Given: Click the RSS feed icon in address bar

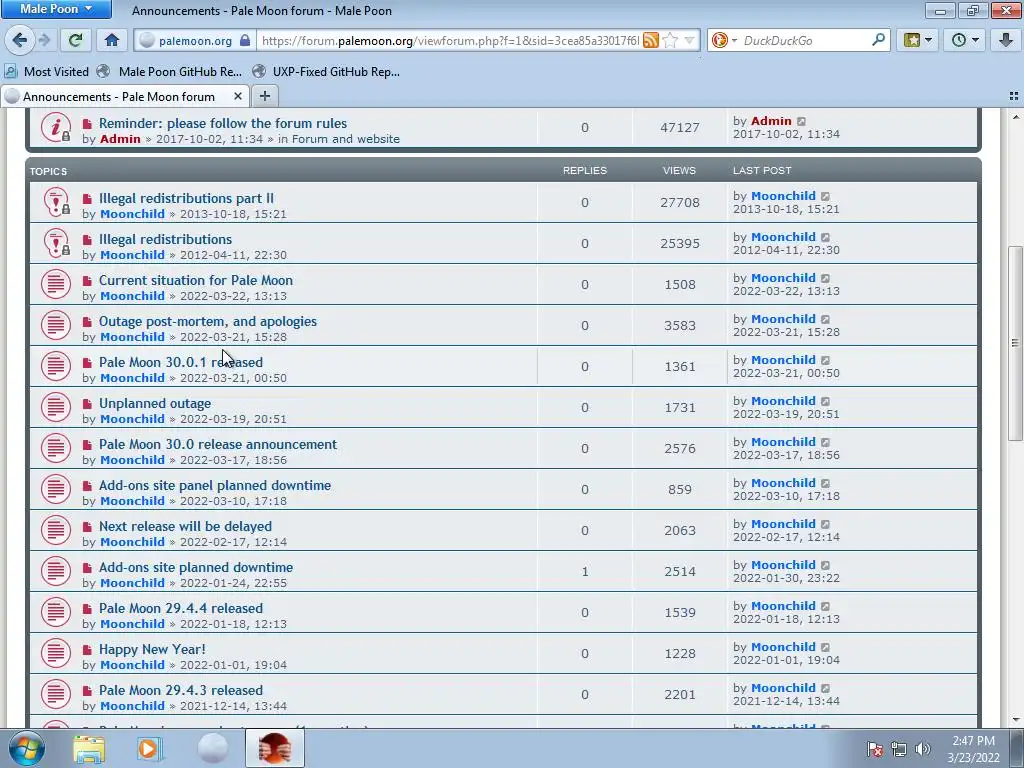Looking at the screenshot, I should pyautogui.click(x=650, y=40).
